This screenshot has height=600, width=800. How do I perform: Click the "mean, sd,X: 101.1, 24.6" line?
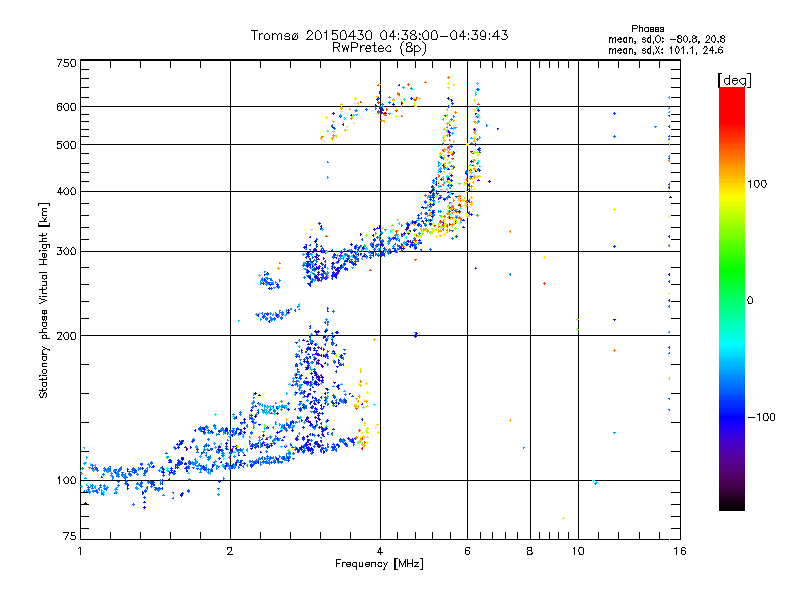tap(665, 50)
